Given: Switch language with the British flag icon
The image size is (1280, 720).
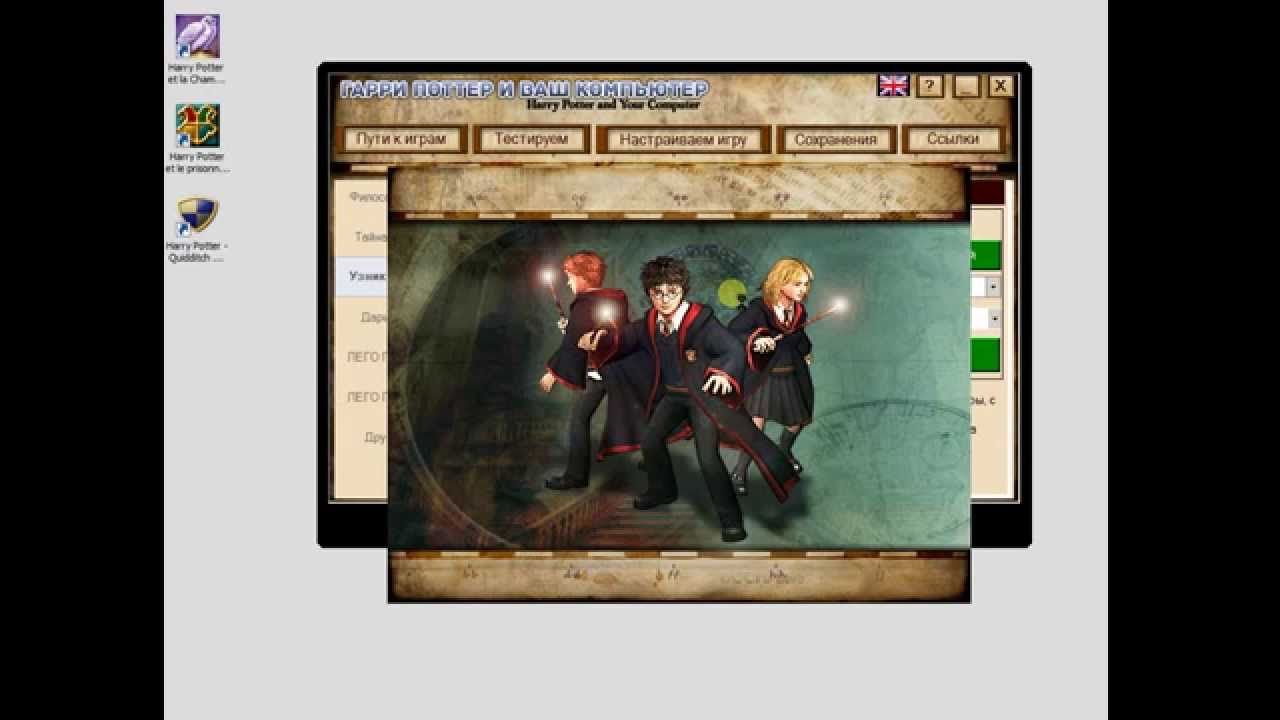Looking at the screenshot, I should (x=893, y=86).
